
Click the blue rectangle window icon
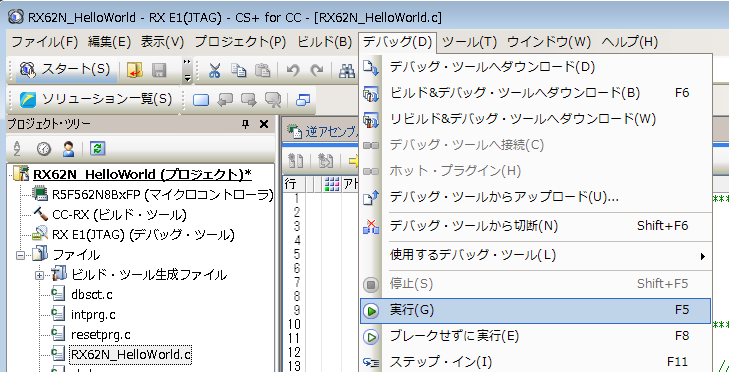[201, 100]
